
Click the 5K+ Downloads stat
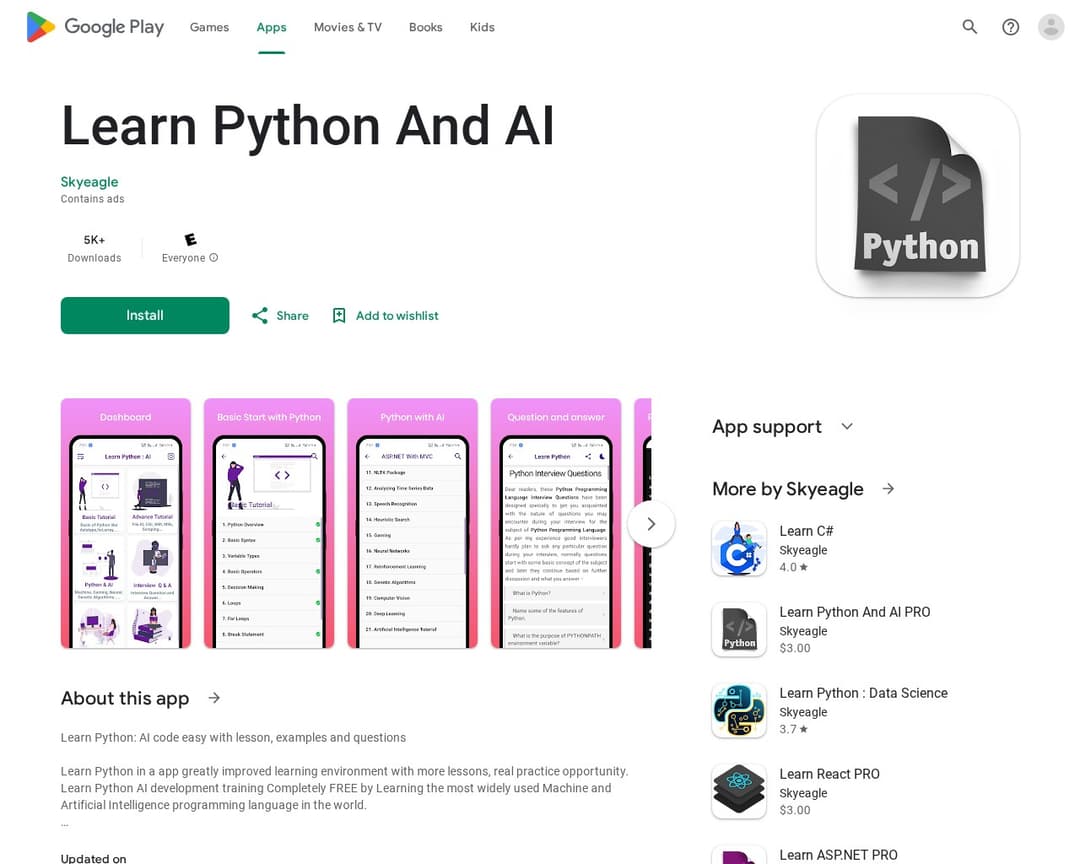[94, 248]
